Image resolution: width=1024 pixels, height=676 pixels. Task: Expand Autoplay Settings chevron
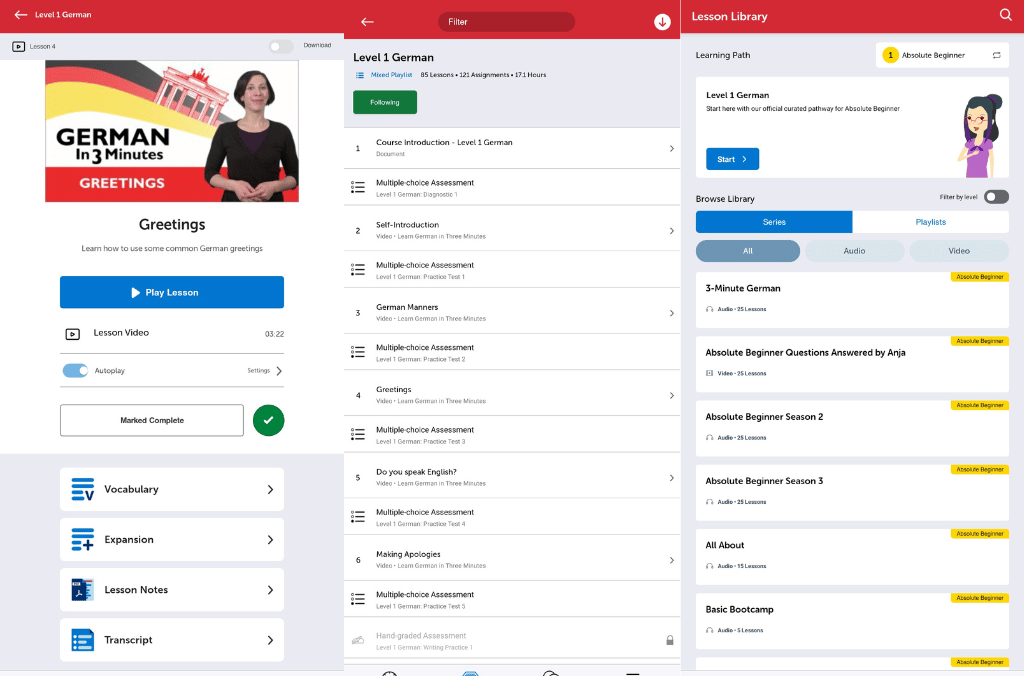tap(279, 371)
